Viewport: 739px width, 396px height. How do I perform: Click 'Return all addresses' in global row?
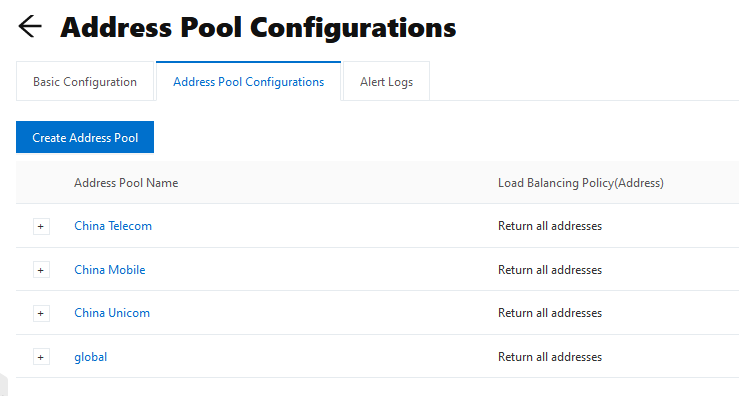click(550, 357)
